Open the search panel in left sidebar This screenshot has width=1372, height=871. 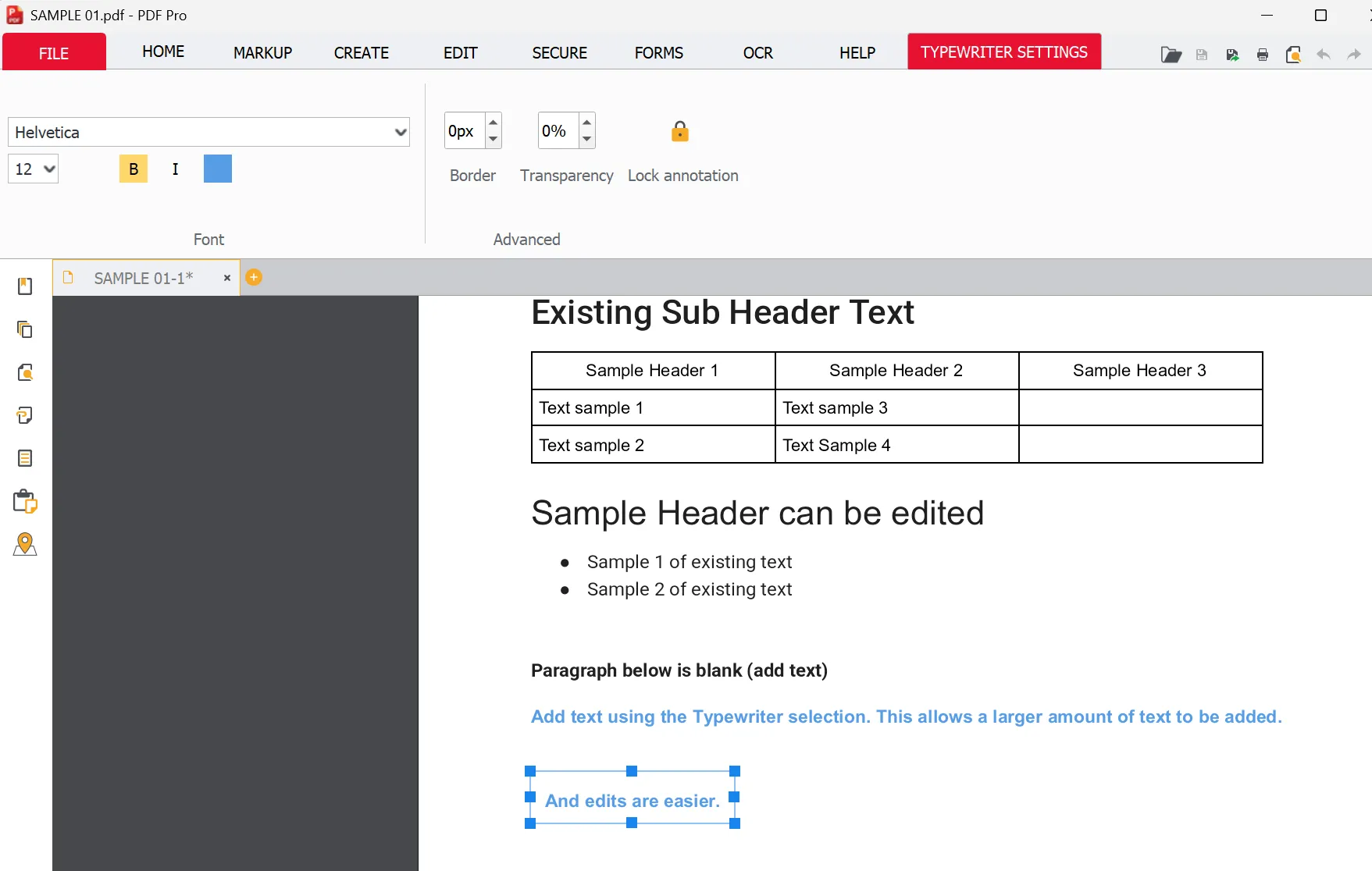pyautogui.click(x=25, y=372)
